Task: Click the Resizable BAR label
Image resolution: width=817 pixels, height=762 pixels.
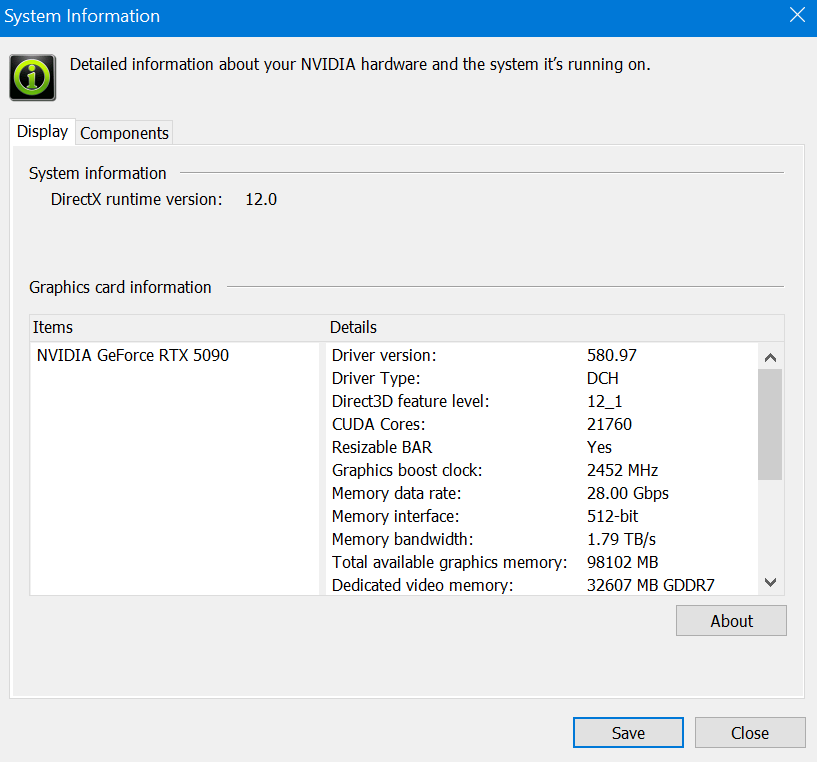Action: (382, 447)
